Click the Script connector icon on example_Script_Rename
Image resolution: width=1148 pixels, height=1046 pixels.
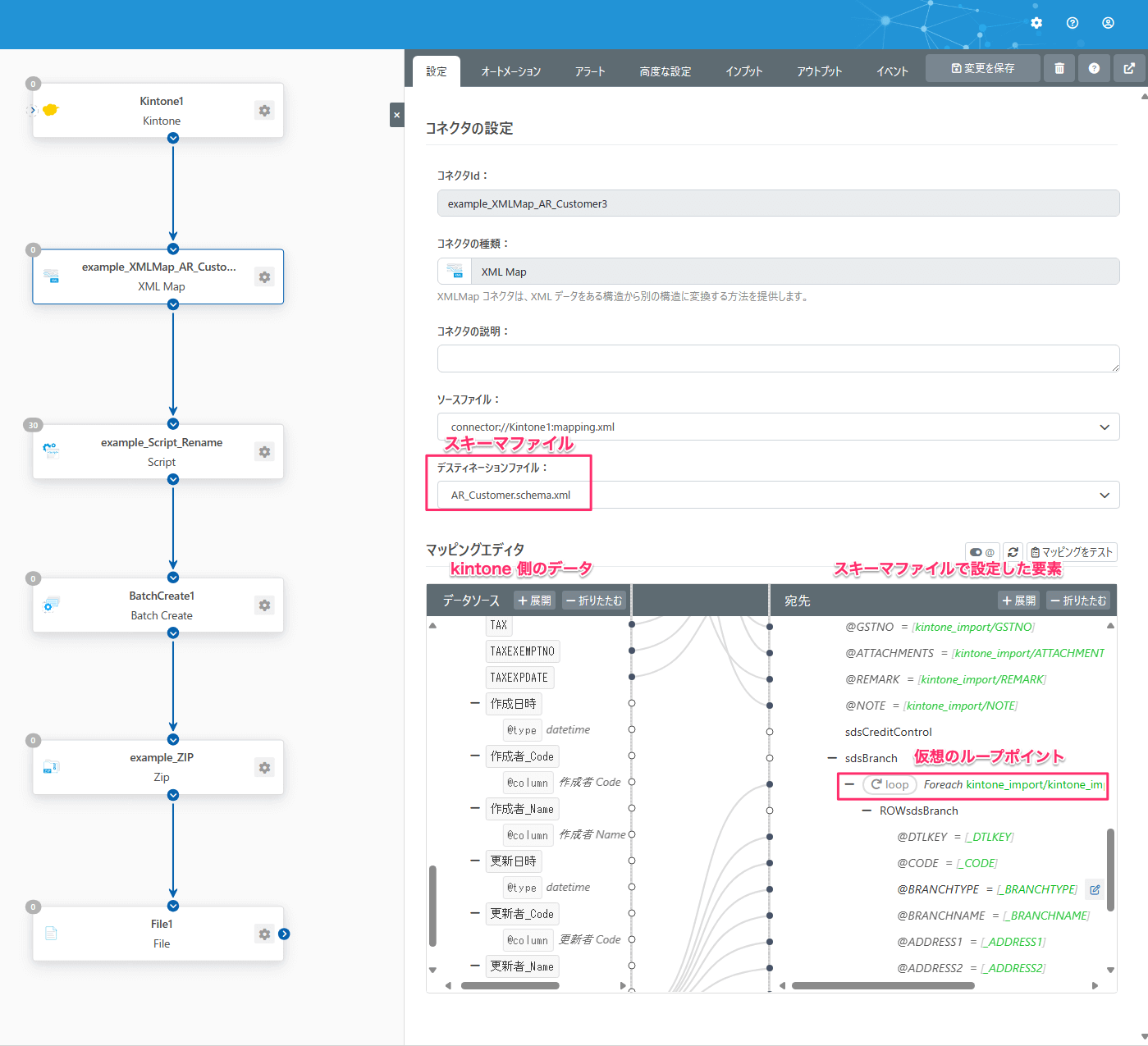(x=51, y=450)
